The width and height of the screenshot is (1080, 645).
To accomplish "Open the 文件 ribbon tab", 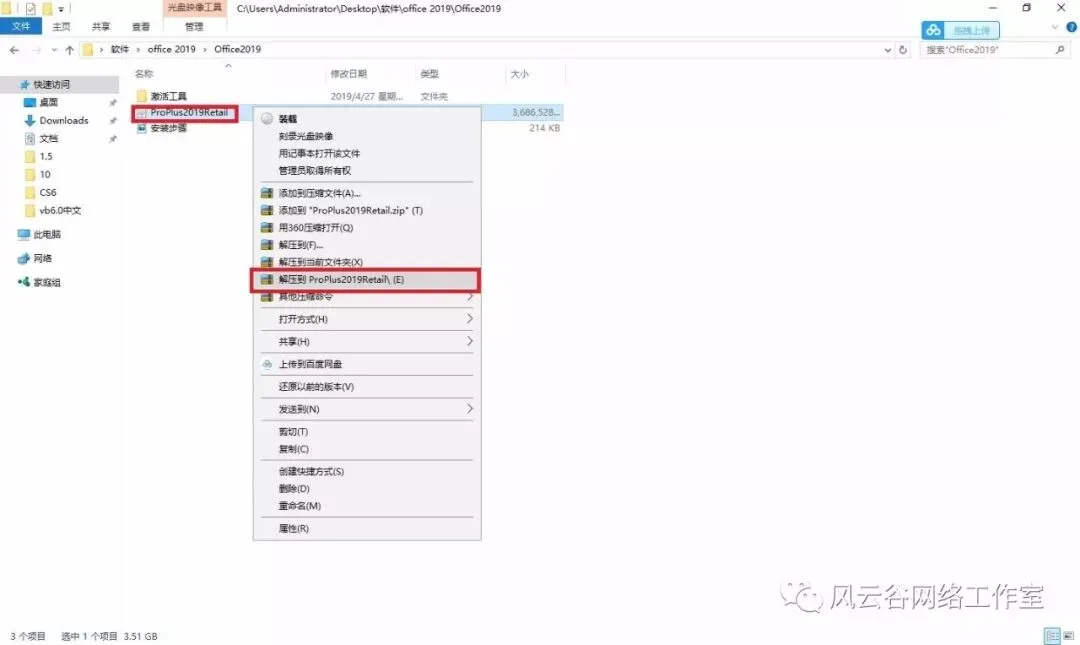I will [21, 26].
